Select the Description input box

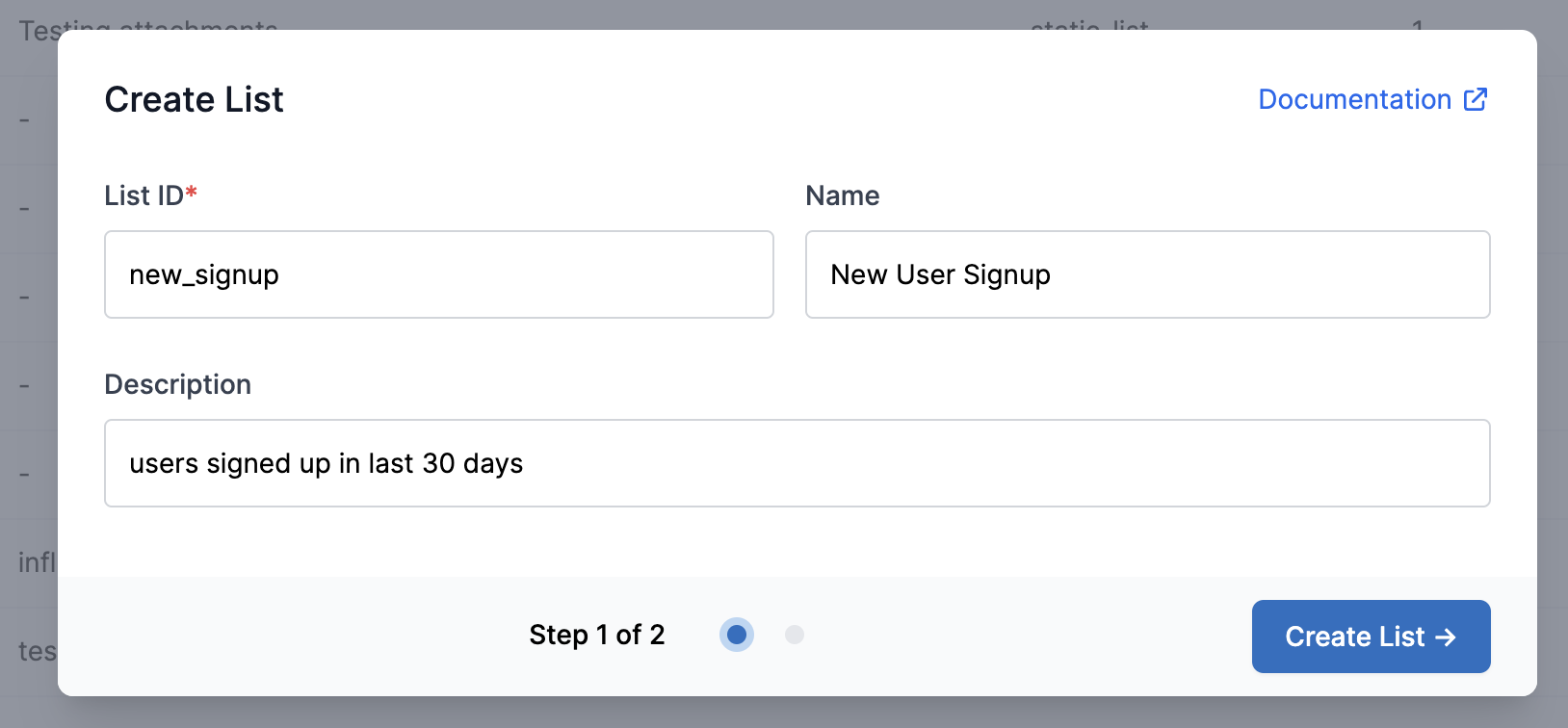click(x=797, y=463)
